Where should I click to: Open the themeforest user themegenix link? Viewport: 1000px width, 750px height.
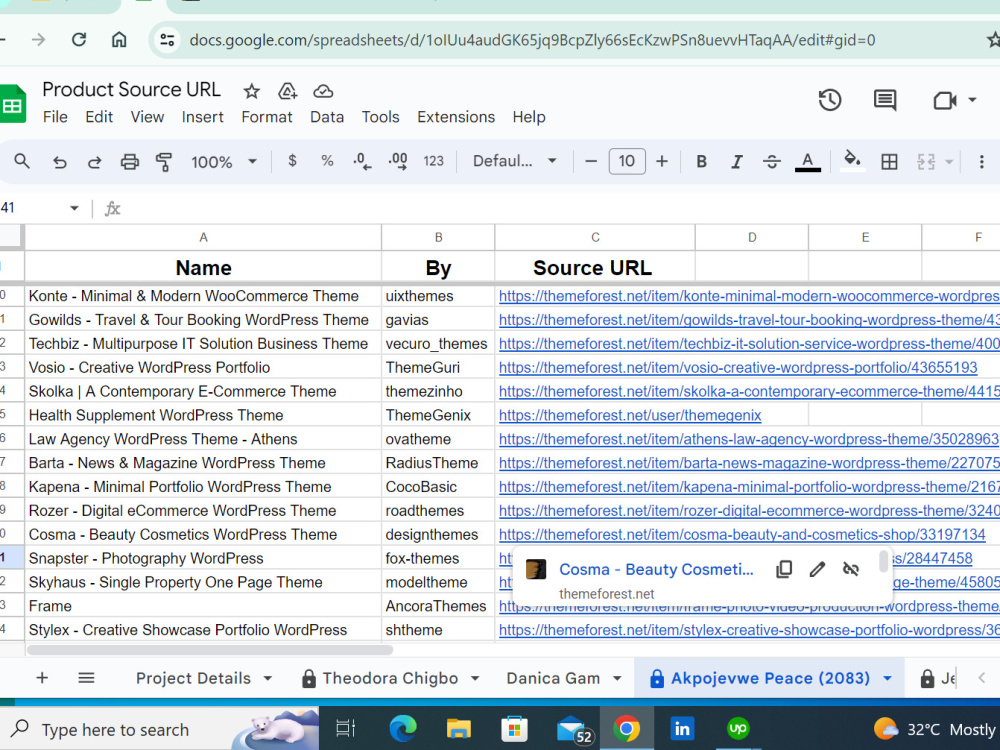630,415
